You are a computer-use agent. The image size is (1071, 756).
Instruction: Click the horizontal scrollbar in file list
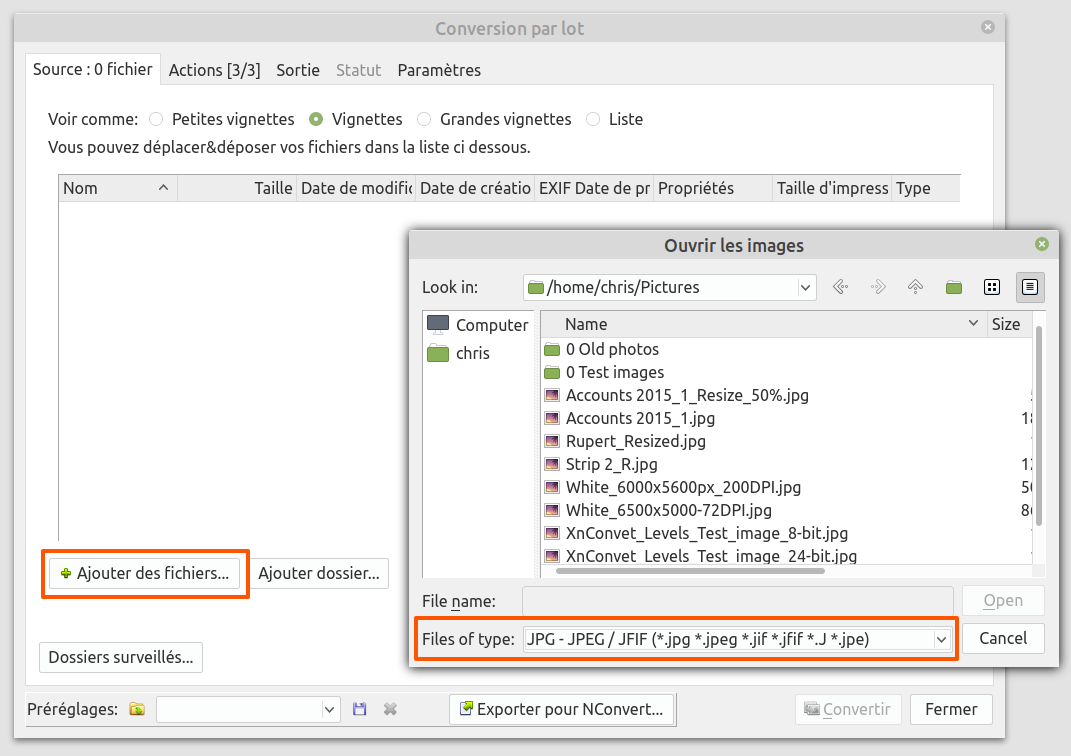[690, 571]
